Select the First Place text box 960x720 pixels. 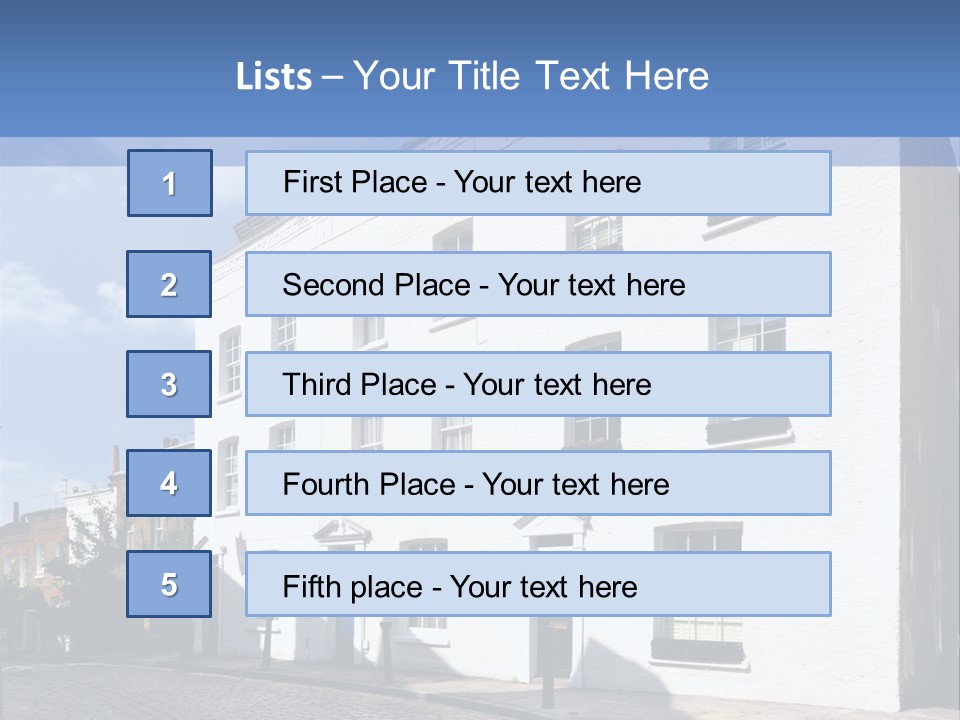(x=538, y=183)
